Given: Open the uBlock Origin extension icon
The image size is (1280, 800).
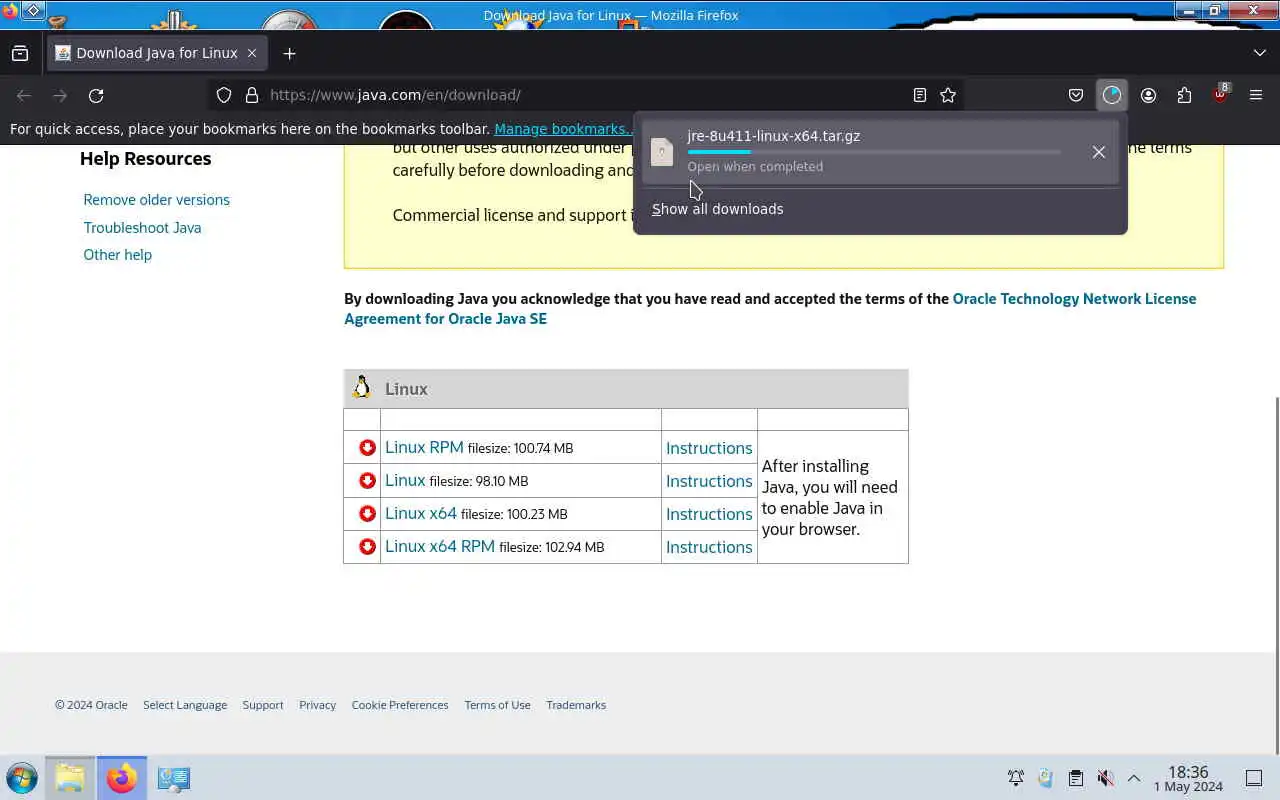Looking at the screenshot, I should 1220,95.
